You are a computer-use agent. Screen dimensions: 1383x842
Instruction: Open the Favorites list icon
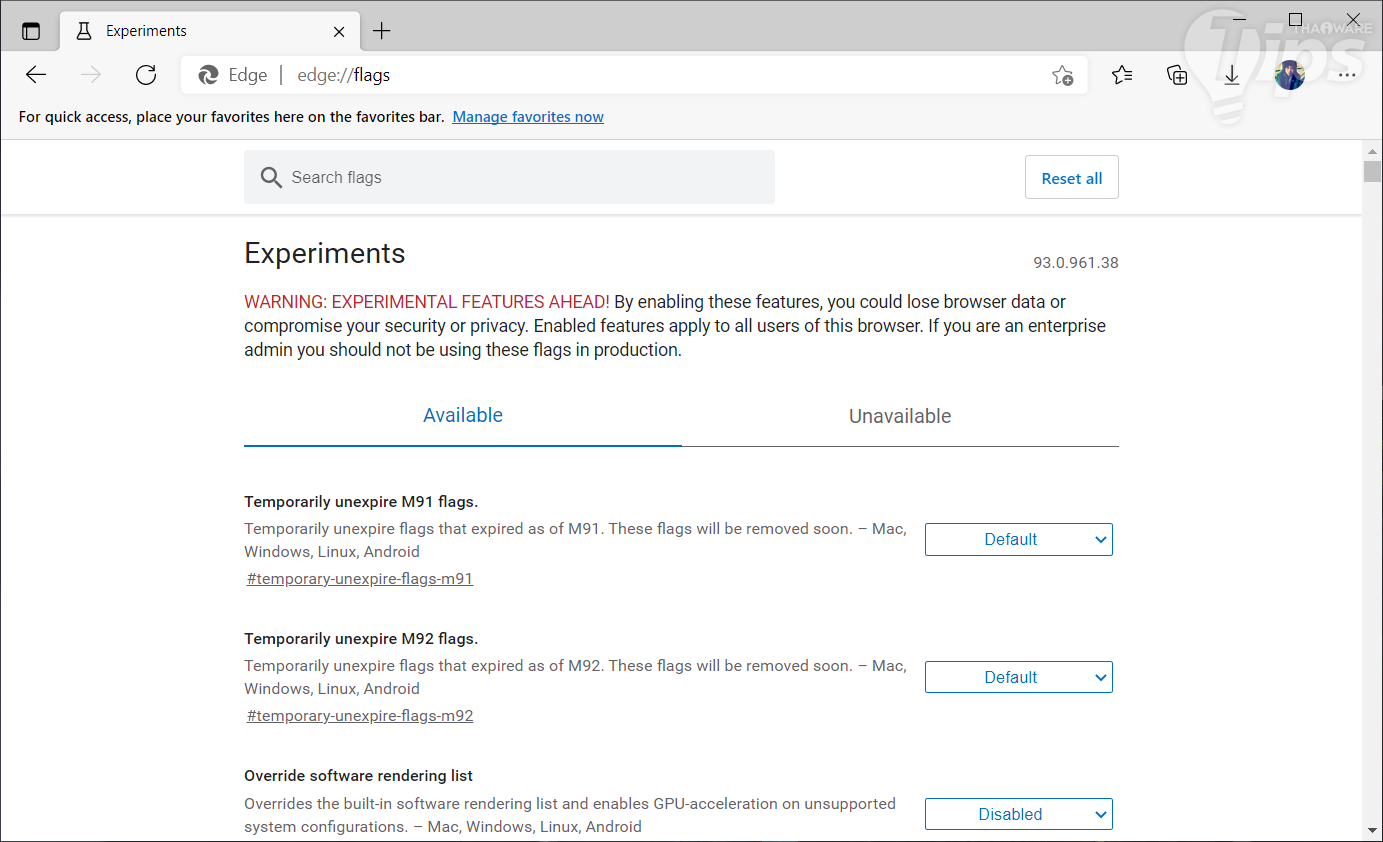click(1122, 75)
